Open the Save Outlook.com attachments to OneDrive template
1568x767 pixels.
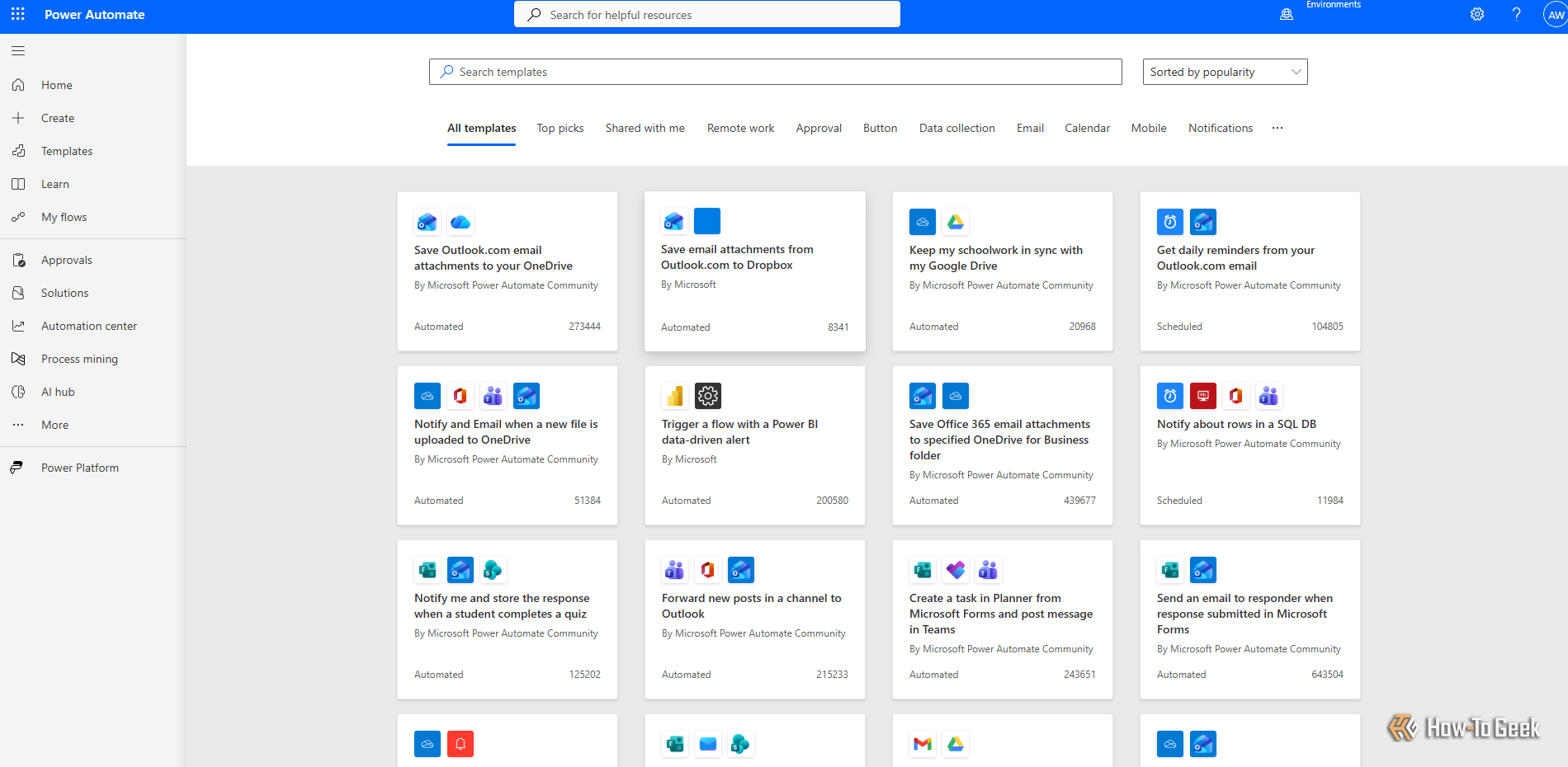[x=508, y=271]
